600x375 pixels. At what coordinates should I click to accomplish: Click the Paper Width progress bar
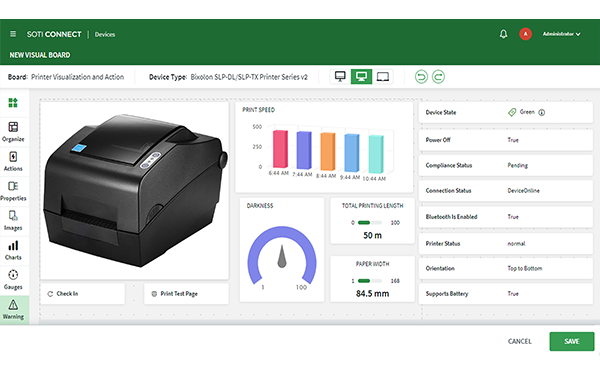point(370,281)
